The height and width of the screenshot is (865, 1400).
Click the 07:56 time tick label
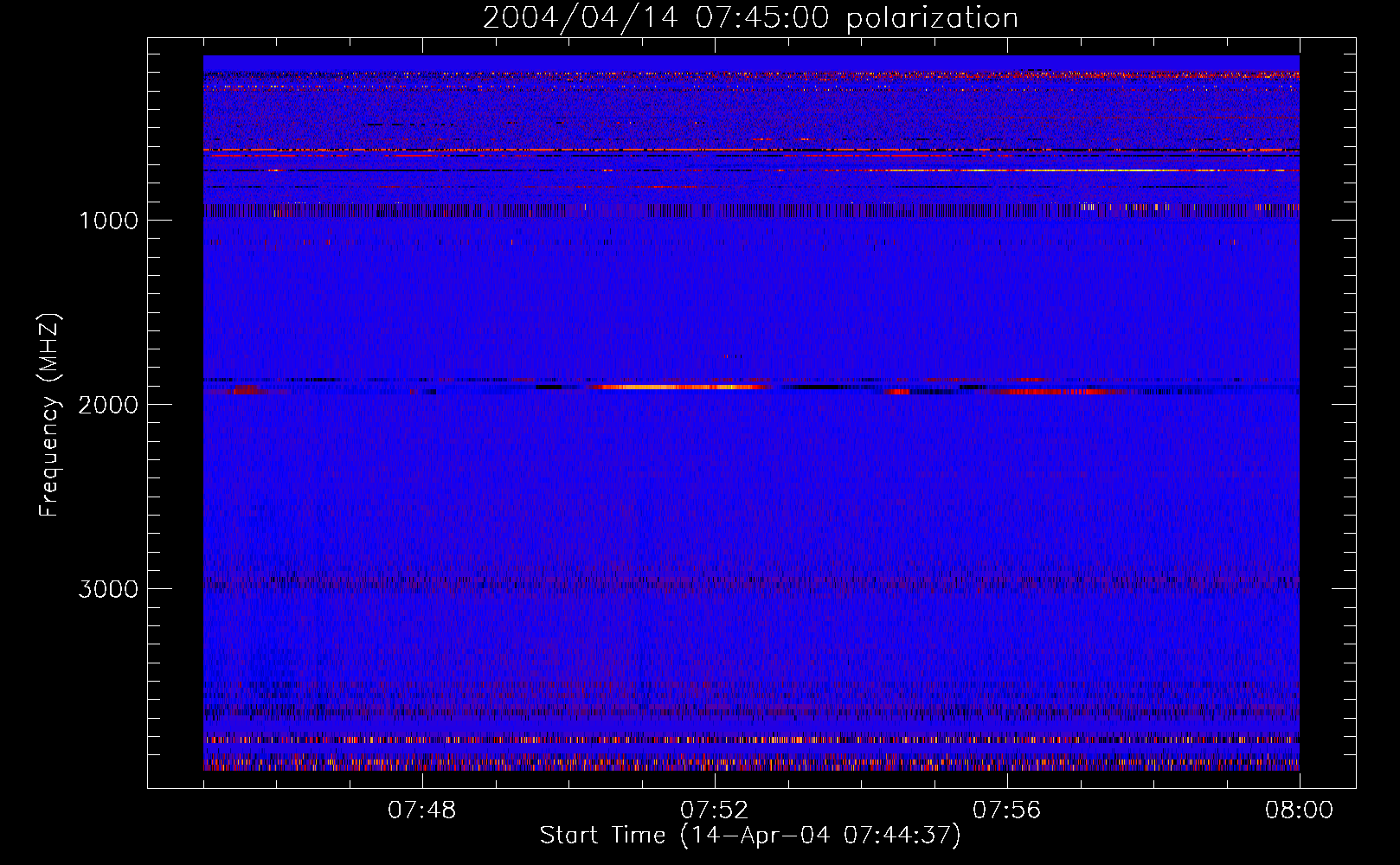[1006, 811]
